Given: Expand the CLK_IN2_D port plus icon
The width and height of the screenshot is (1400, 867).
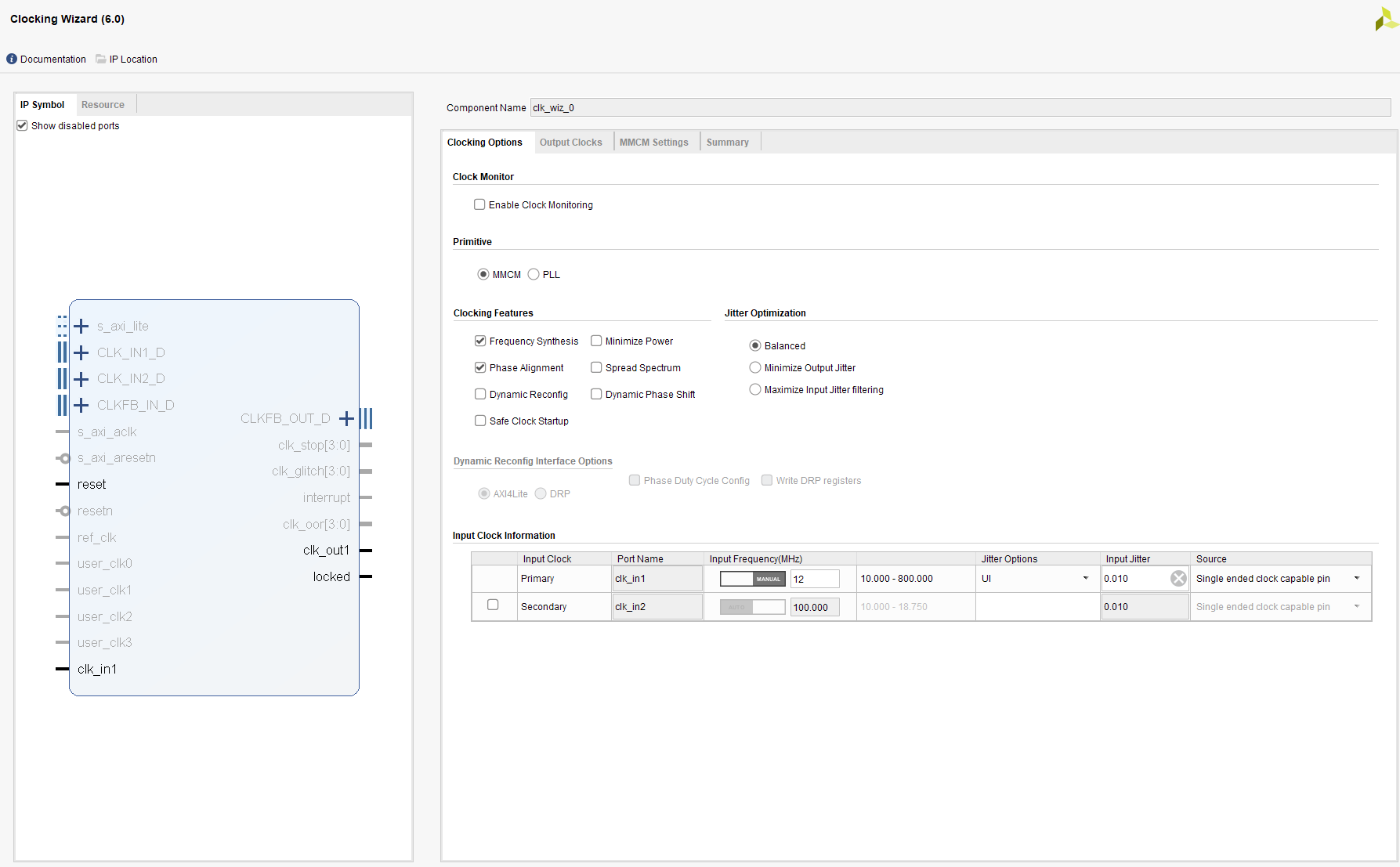Looking at the screenshot, I should point(81,379).
